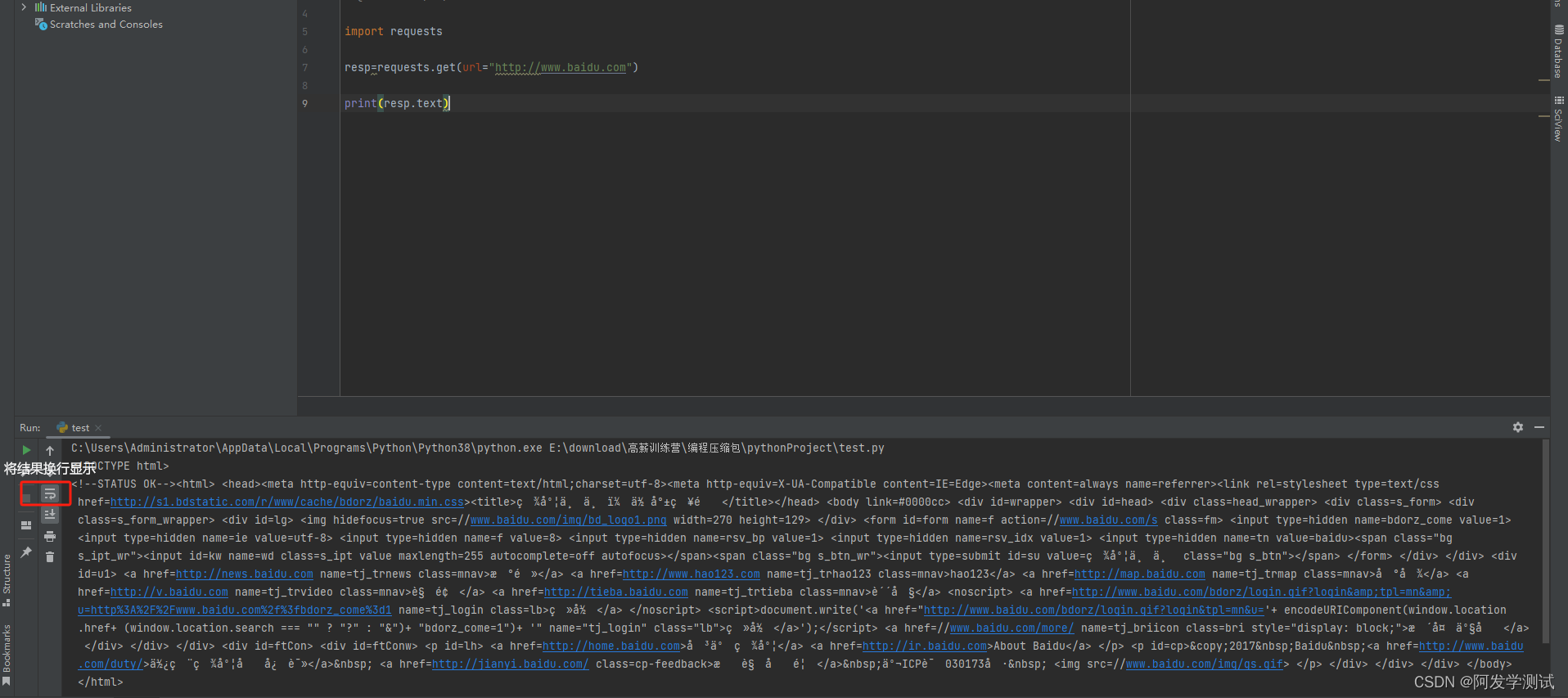Screen dimensions: 1568x698
Task: Open www.baidu.com/more/ link in output
Action: click(1012, 628)
